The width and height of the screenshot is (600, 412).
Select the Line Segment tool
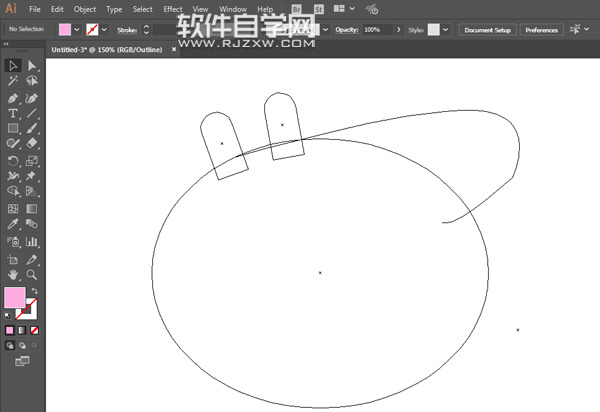pos(32,113)
